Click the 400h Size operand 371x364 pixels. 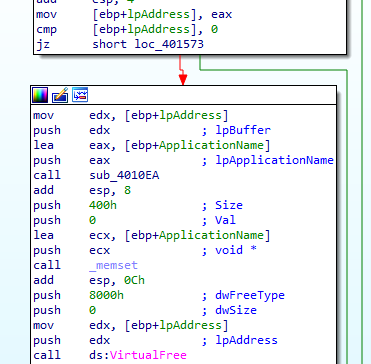pyautogui.click(x=103, y=205)
